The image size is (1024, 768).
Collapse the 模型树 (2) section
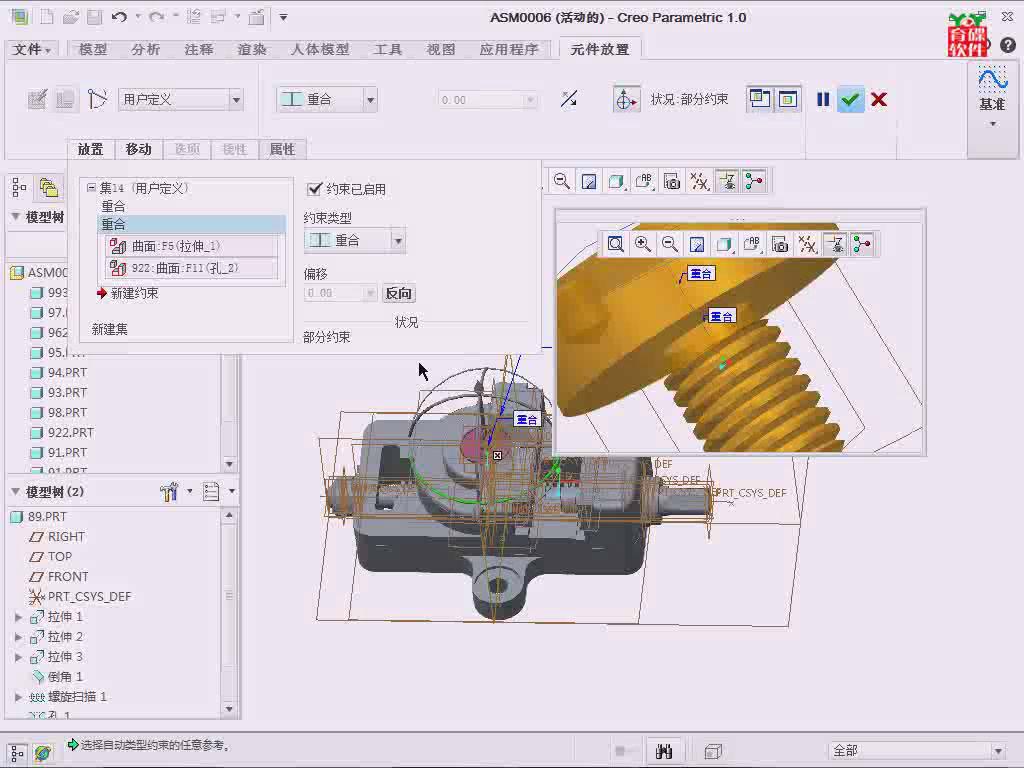[x=15, y=491]
